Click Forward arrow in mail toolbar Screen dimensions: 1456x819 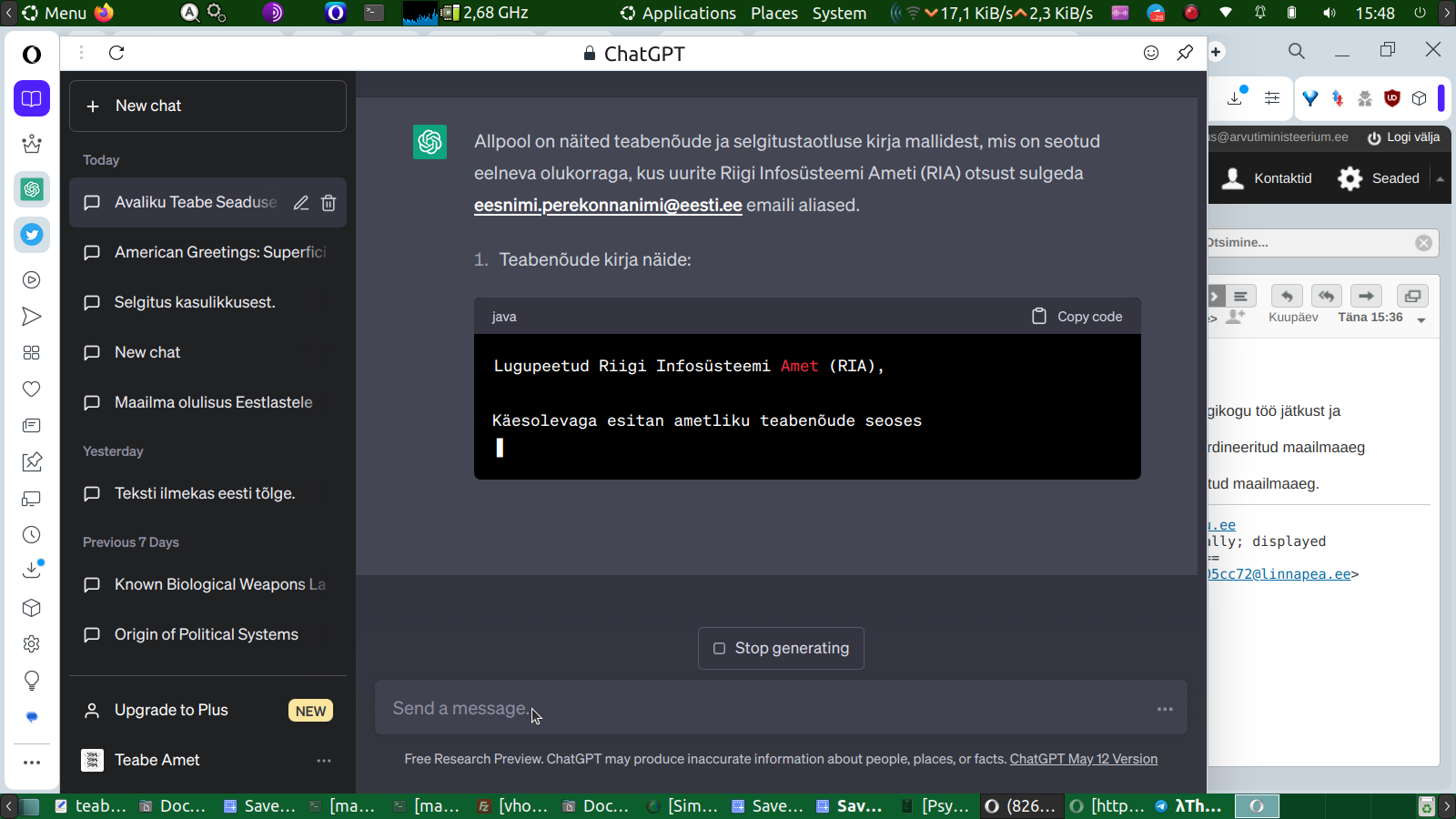1366,296
